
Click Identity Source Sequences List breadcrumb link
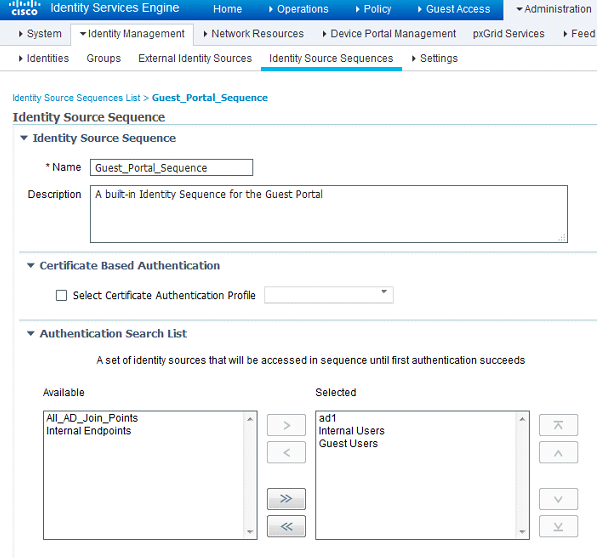tap(76, 98)
